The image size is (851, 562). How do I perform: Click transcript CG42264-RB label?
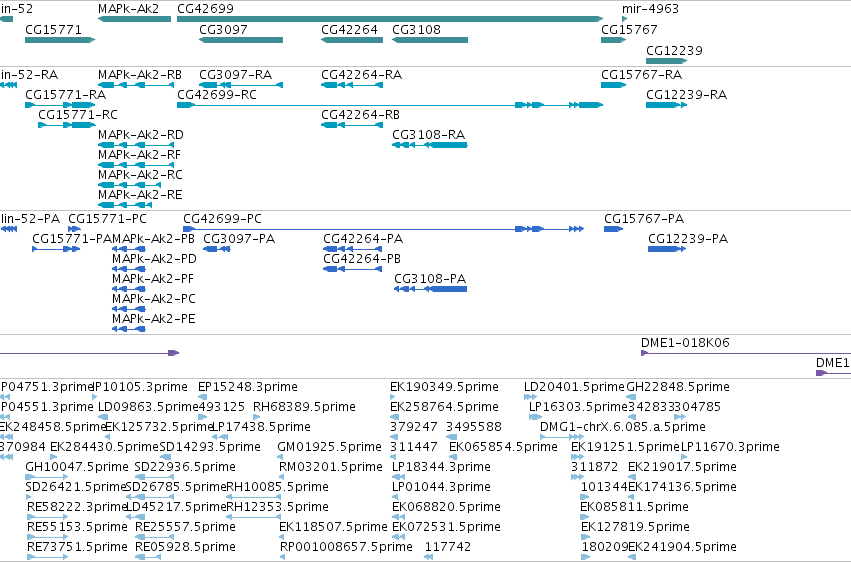tap(360, 114)
